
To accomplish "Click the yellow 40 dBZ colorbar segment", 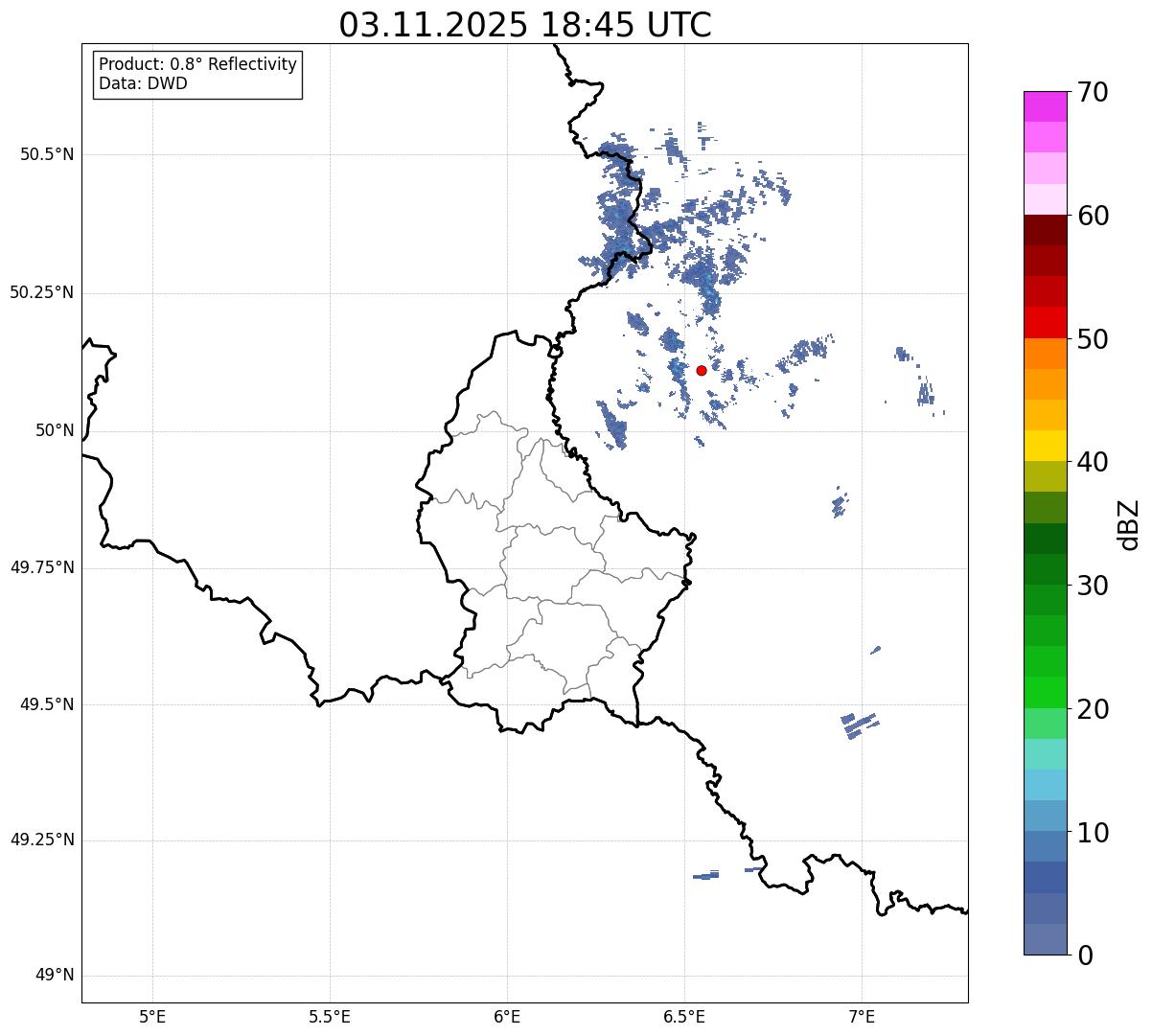I will (x=1039, y=446).
